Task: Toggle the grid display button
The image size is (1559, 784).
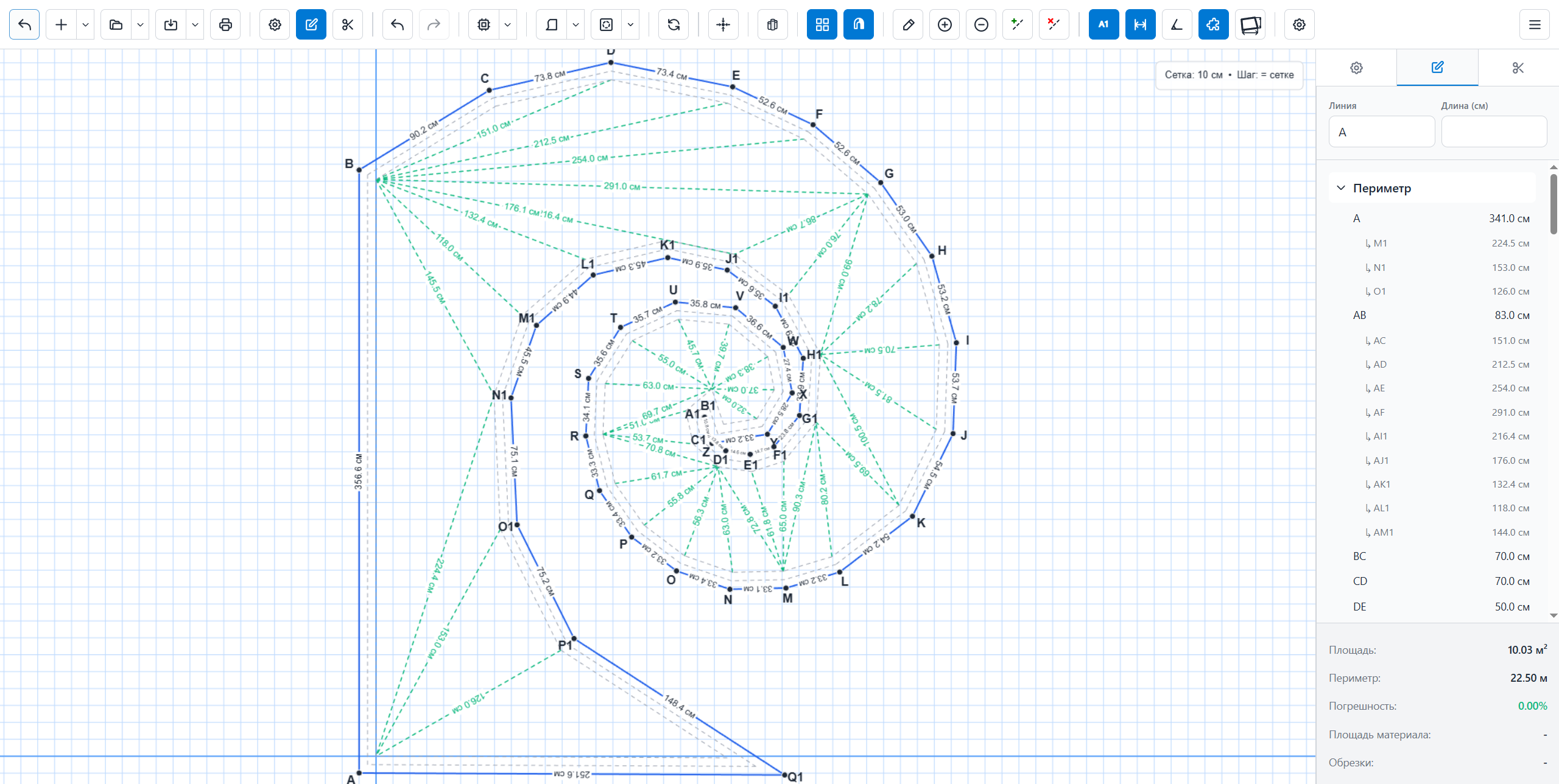Action: coord(822,24)
